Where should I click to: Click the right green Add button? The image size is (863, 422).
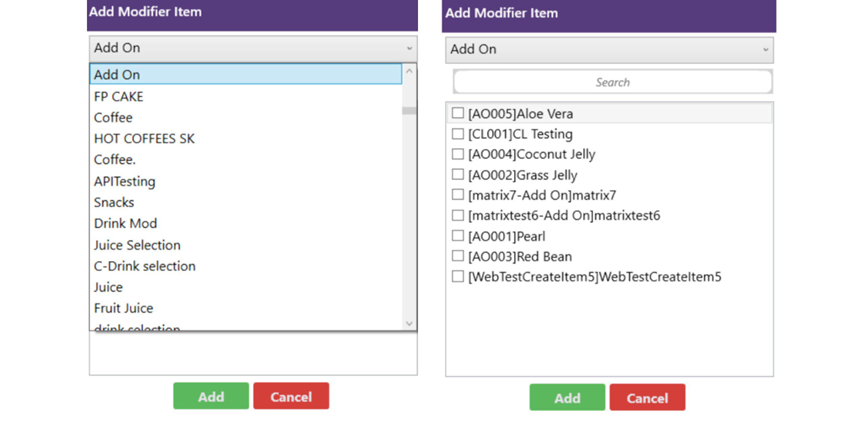pyautogui.click(x=567, y=397)
